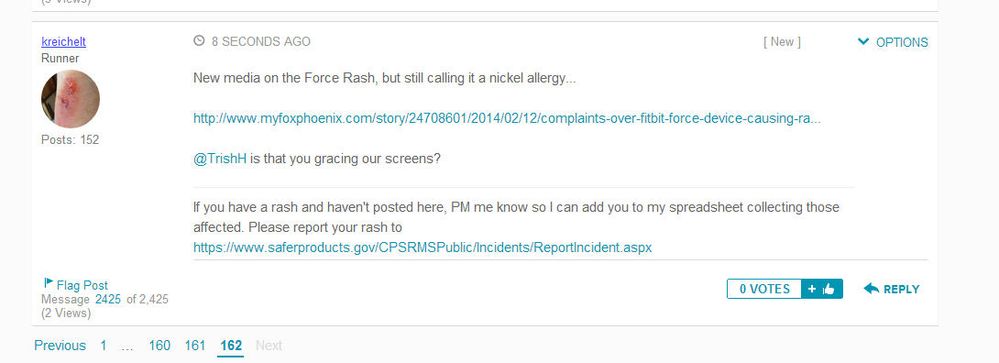This screenshot has height=363, width=999.
Task: Open kreichelt's avatar picture
Action: 70,99
